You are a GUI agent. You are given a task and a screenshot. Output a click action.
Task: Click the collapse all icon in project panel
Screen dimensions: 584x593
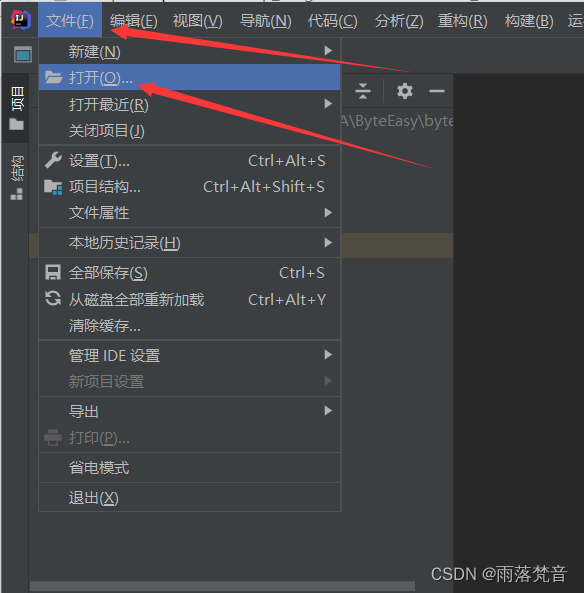point(363,91)
